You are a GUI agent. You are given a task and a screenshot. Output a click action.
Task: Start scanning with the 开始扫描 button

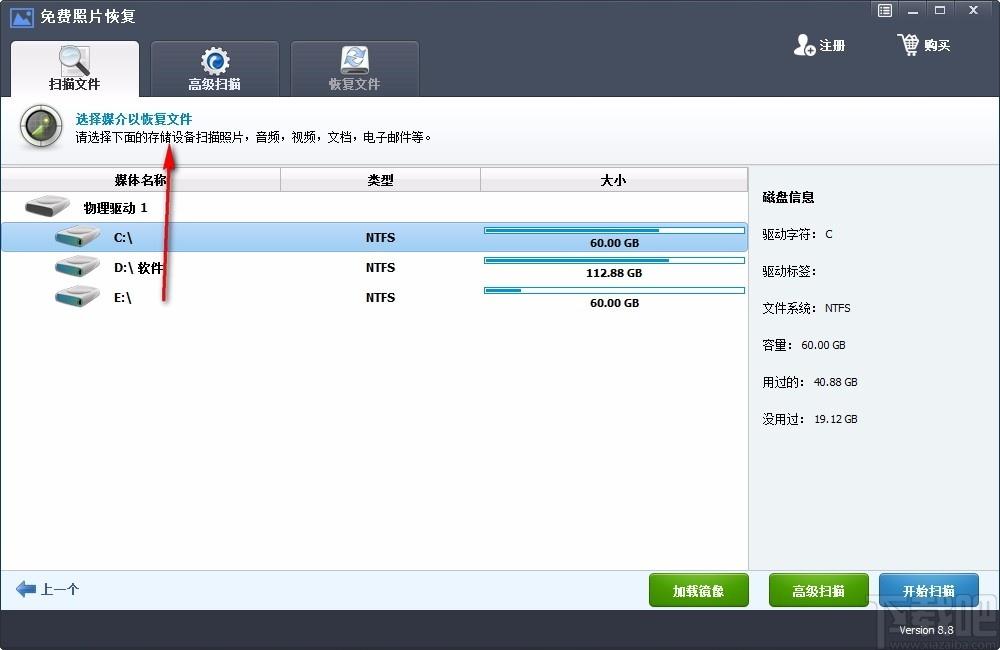[928, 590]
